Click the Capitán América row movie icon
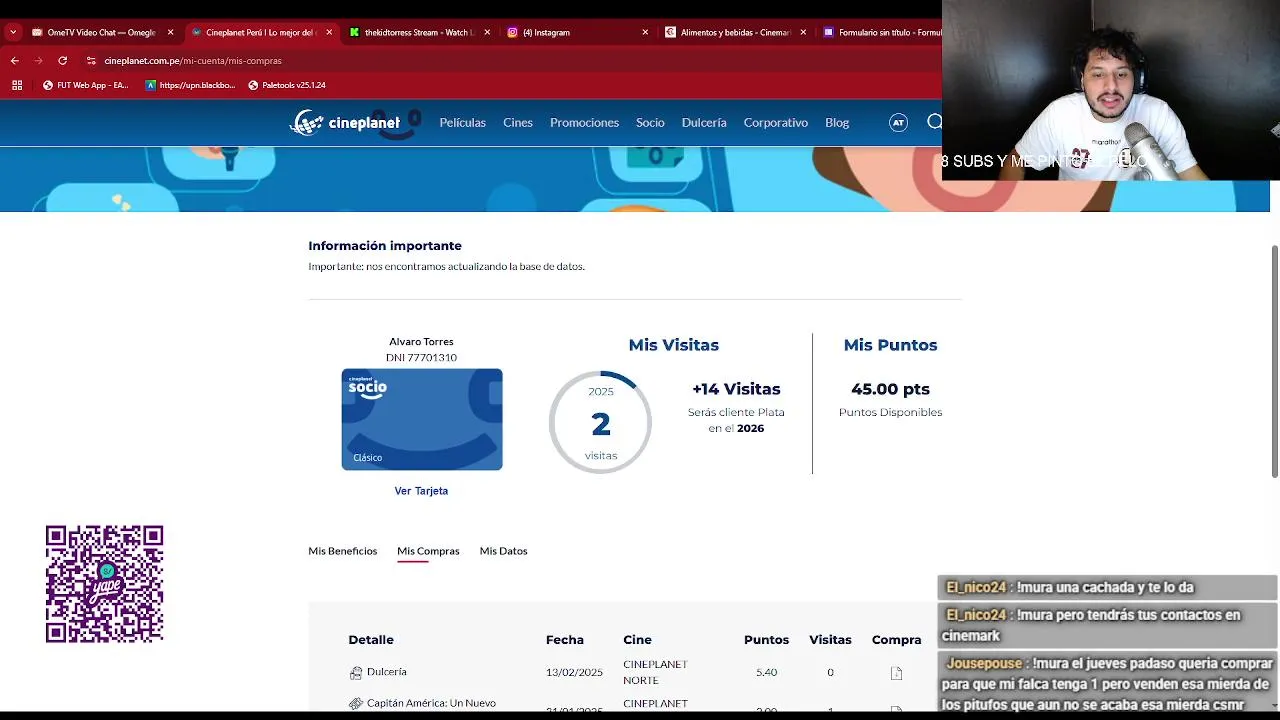The width and height of the screenshot is (1280, 720). 356,704
